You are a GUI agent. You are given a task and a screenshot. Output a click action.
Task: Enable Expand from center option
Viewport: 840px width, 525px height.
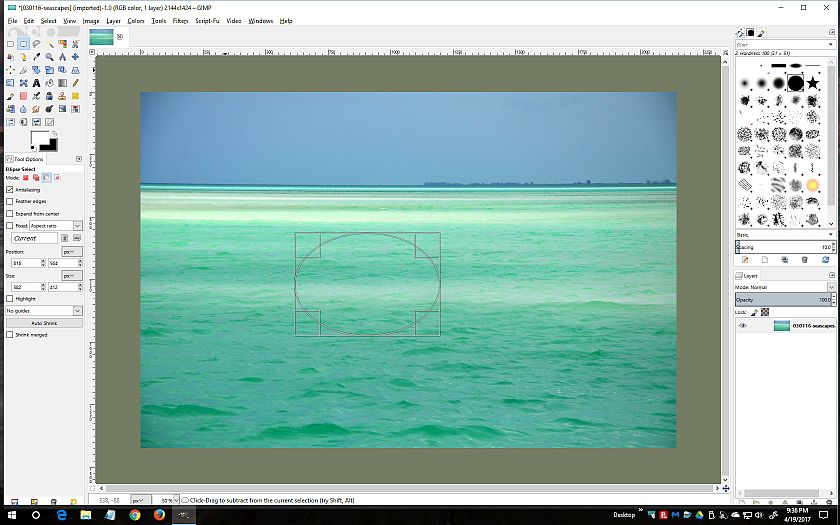(x=10, y=213)
